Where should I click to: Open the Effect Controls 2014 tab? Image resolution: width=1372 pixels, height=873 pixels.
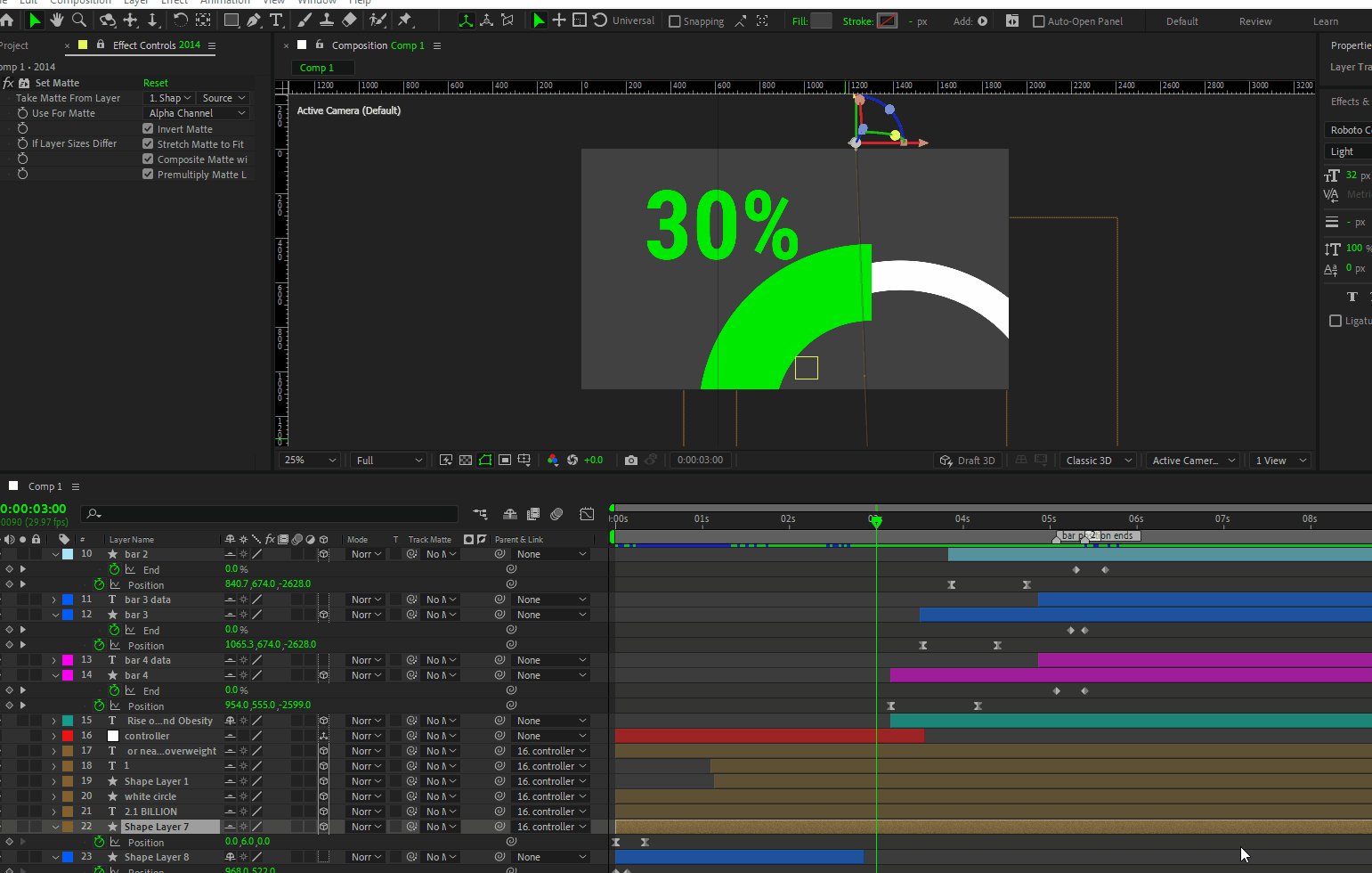coord(157,45)
